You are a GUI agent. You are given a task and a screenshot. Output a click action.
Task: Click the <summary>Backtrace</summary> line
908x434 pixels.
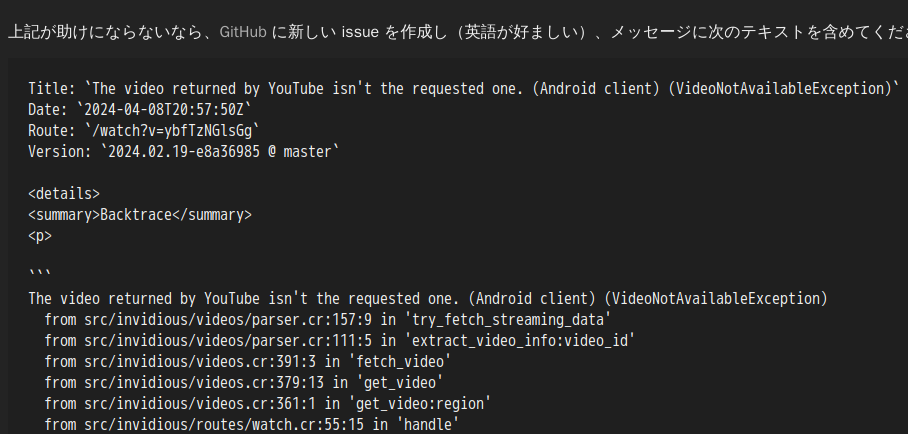point(140,215)
